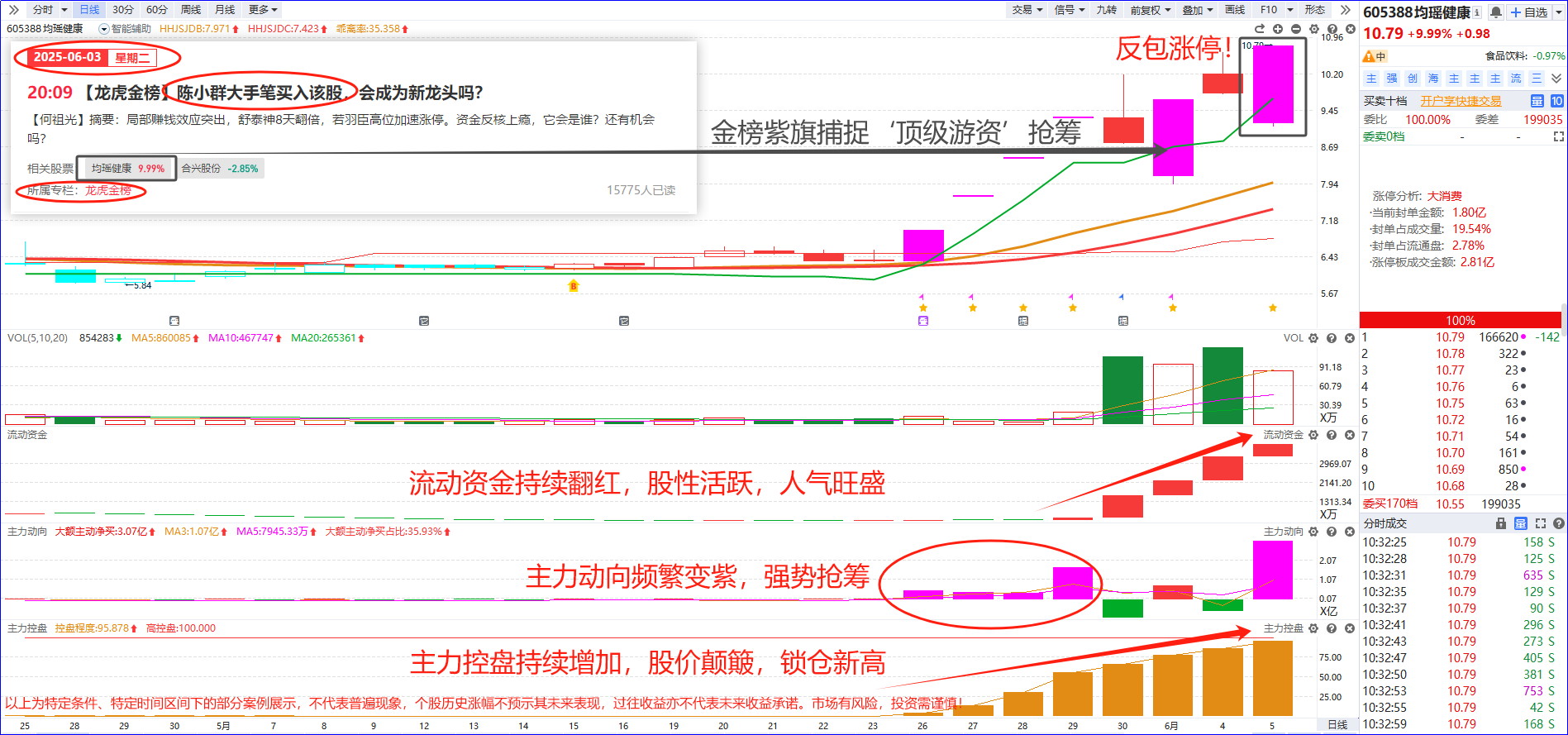Click the 三 tag icon
Screen dimensions: 1568x735
tap(1537, 79)
